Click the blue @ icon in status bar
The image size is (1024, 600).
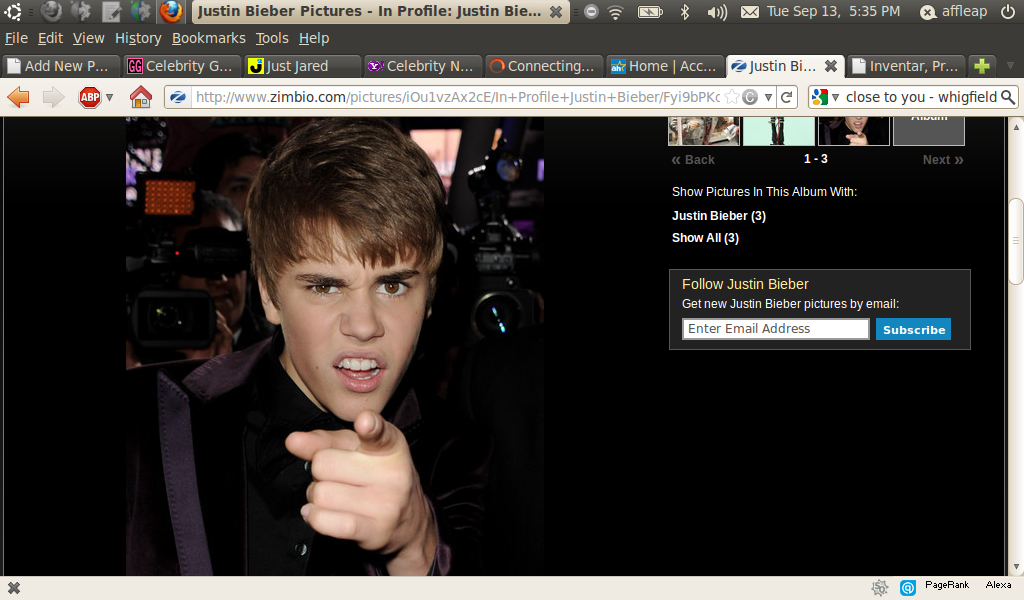[x=908, y=588]
